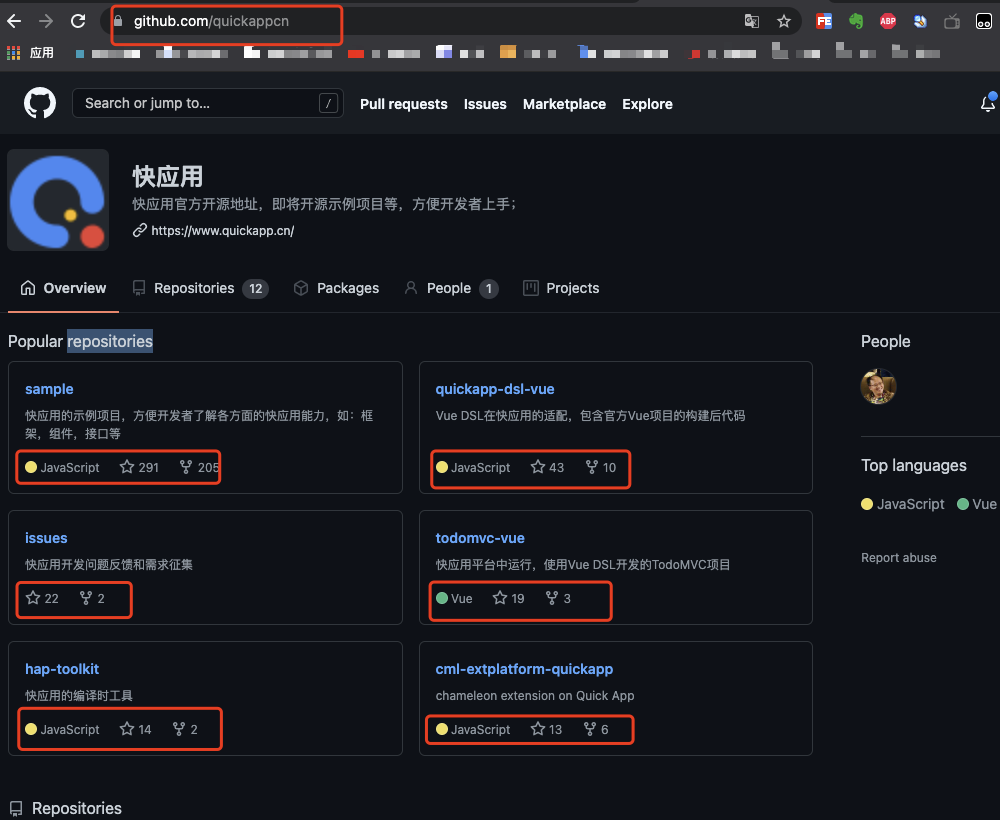Click star count 14 on hap-toolkit
The image size is (1000, 820).
(145, 729)
